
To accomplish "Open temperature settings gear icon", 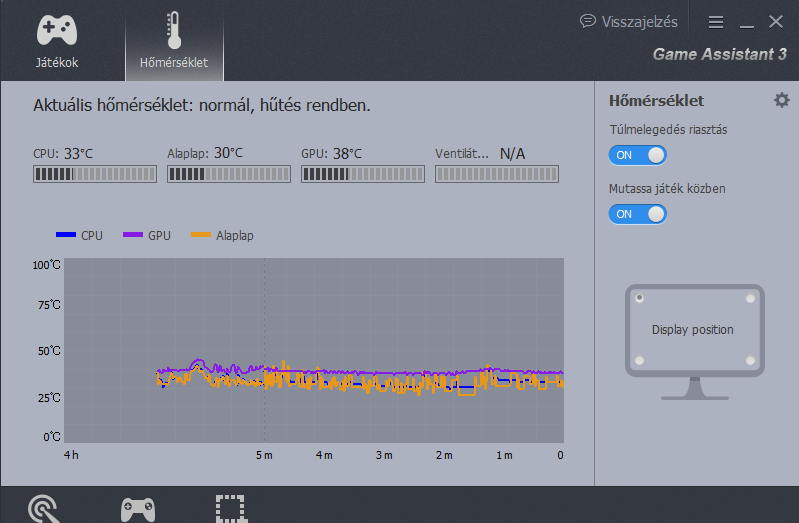I will click(782, 100).
